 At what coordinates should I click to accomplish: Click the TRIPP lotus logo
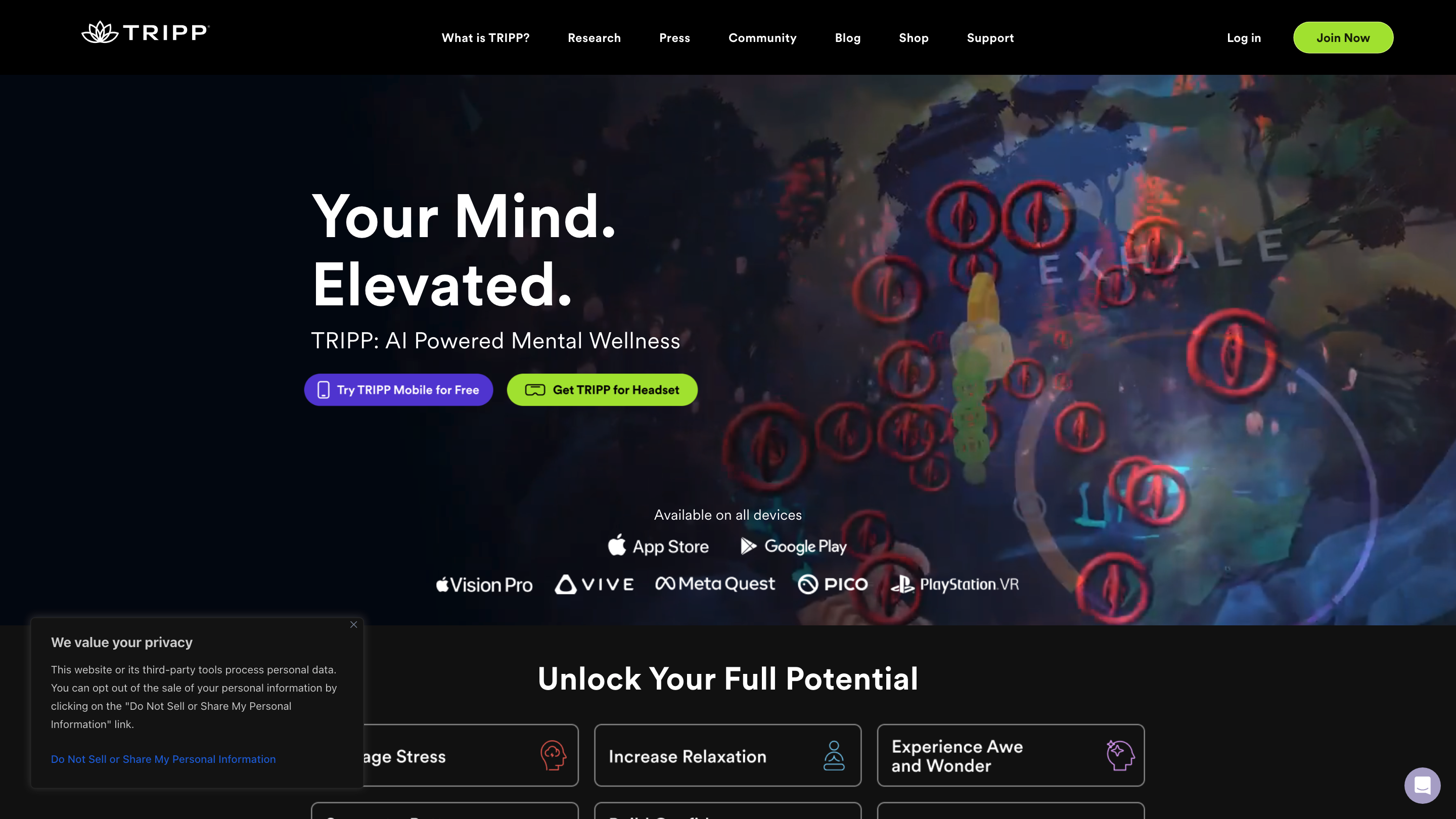145,32
